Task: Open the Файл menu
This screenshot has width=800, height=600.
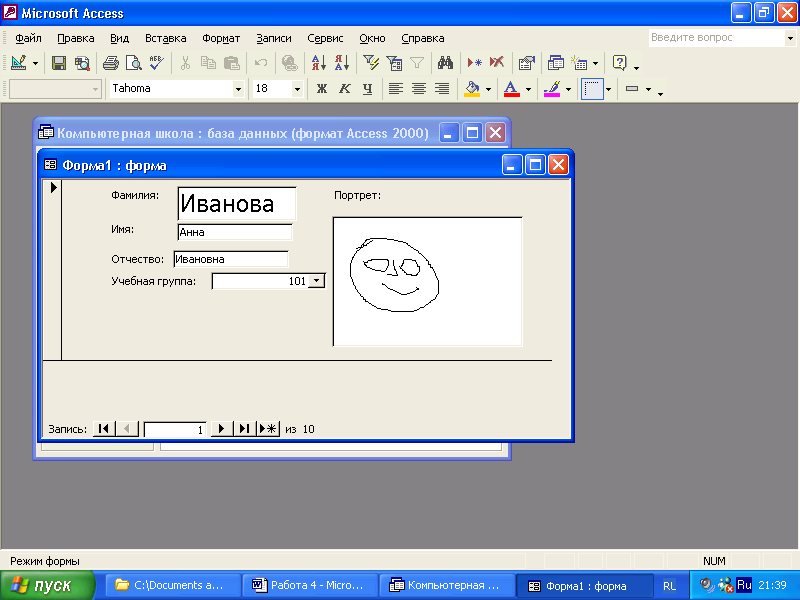Action: pyautogui.click(x=28, y=38)
